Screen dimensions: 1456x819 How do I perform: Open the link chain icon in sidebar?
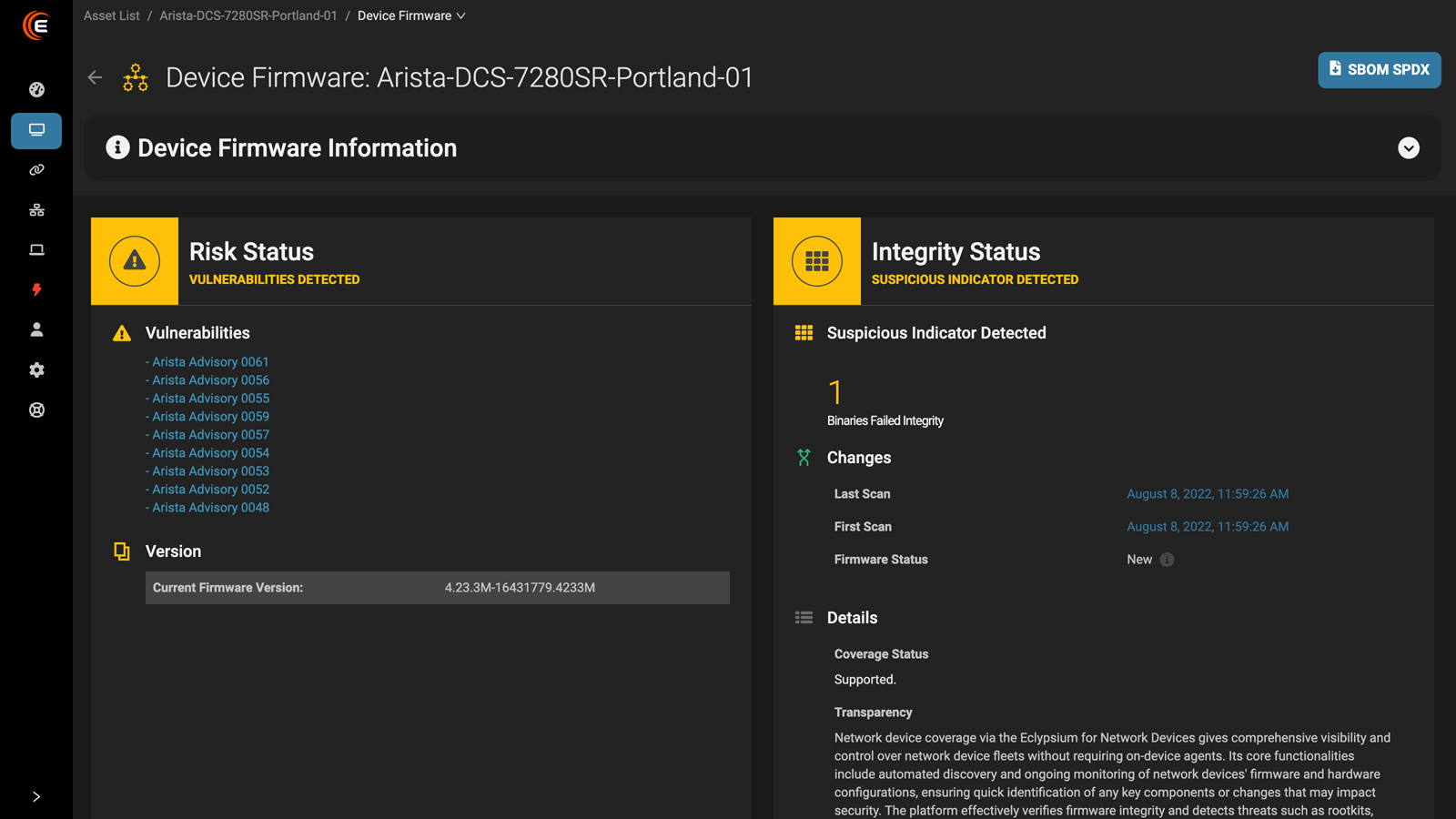coord(36,170)
